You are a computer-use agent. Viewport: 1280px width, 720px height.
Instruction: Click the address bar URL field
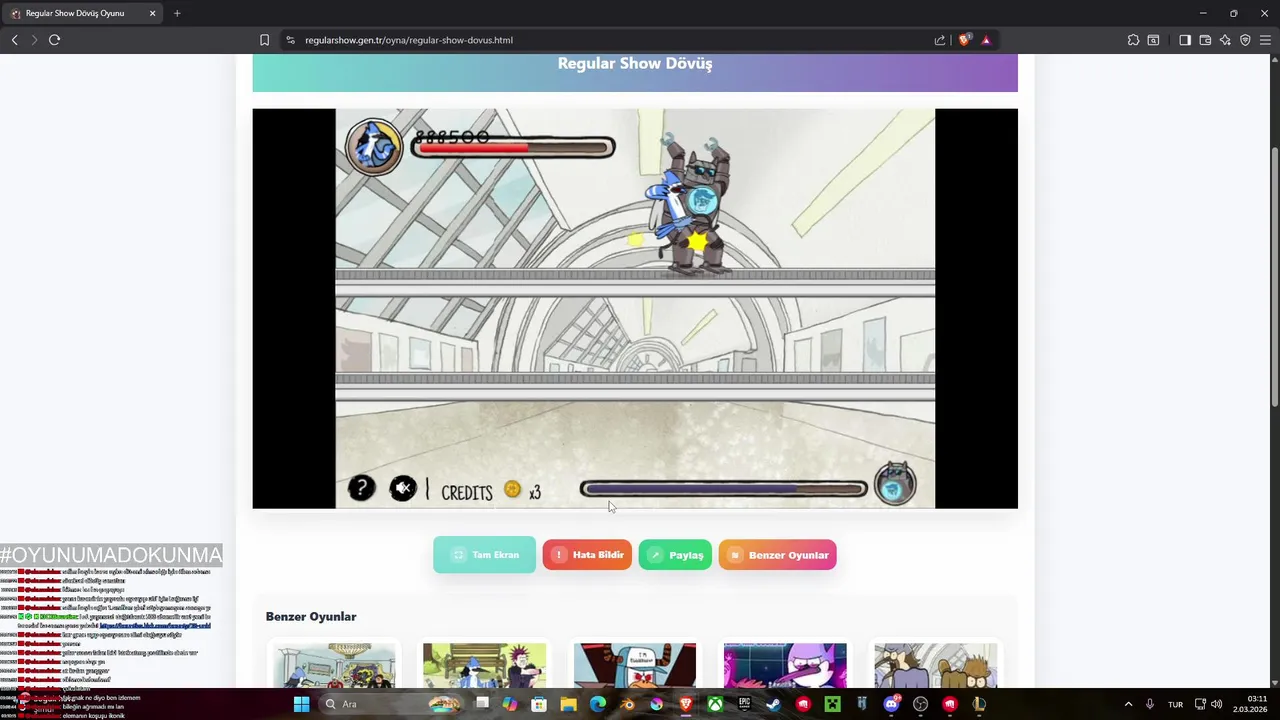point(610,40)
